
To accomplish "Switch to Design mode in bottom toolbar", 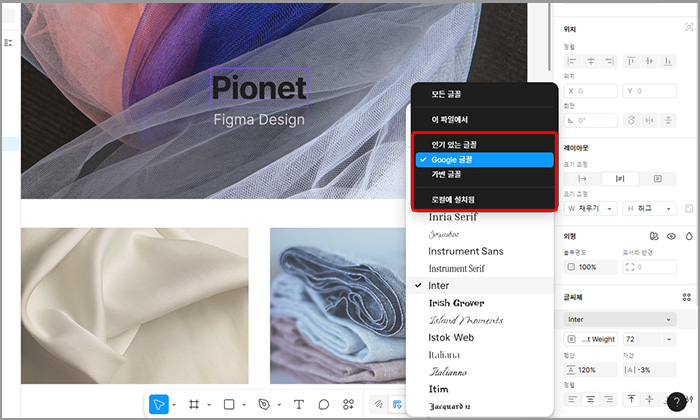I will (397, 404).
